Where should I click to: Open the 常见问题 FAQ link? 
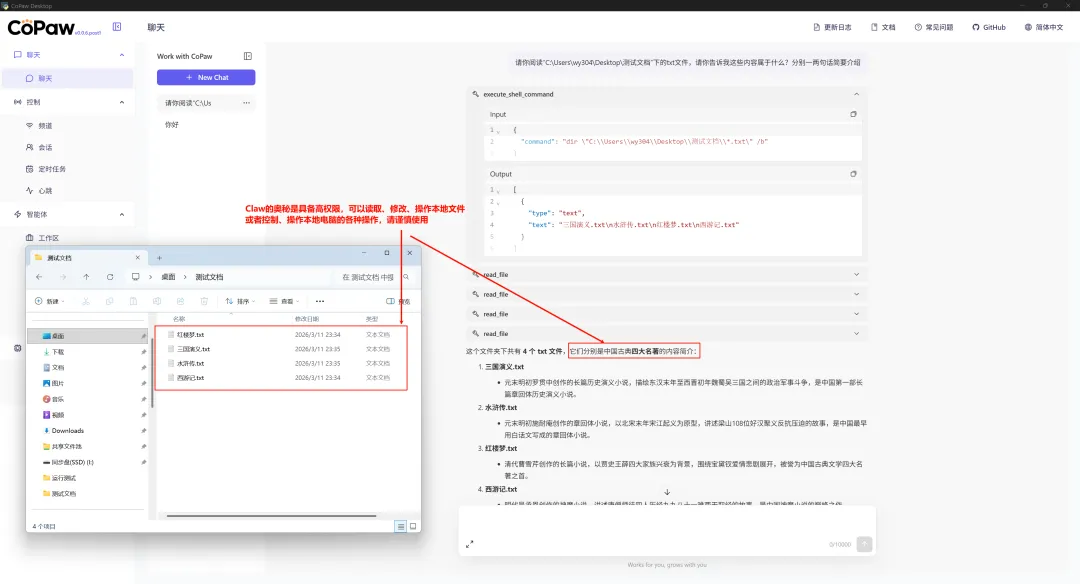[934, 27]
